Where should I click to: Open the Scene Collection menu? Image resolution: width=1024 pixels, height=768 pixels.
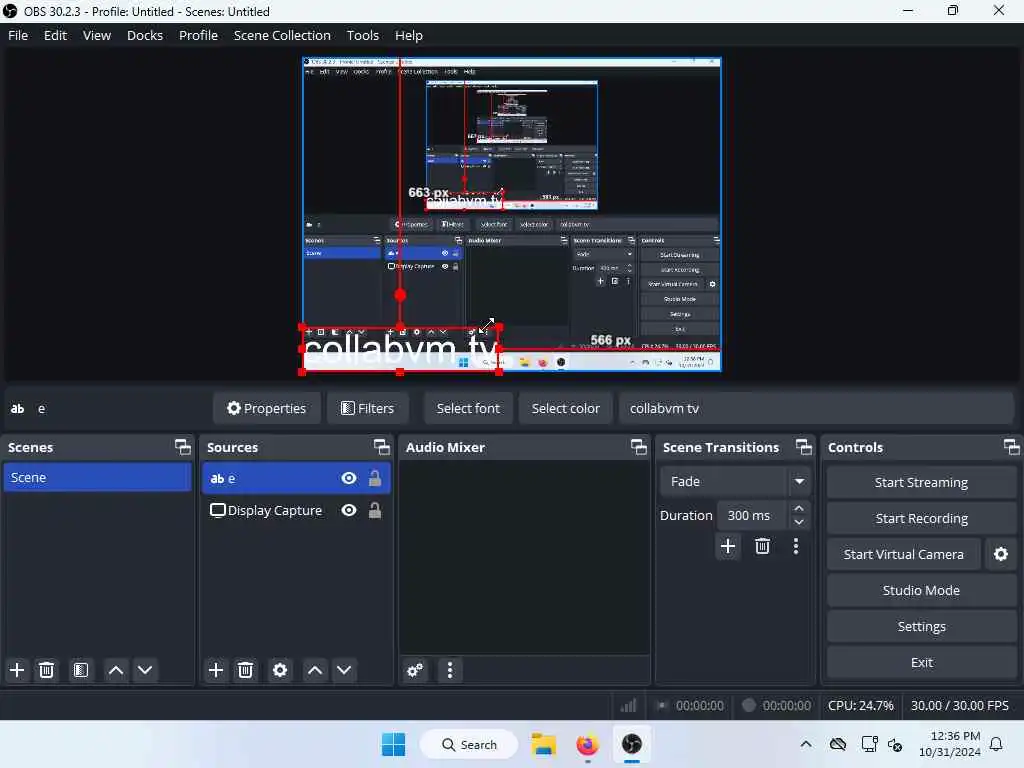(282, 35)
